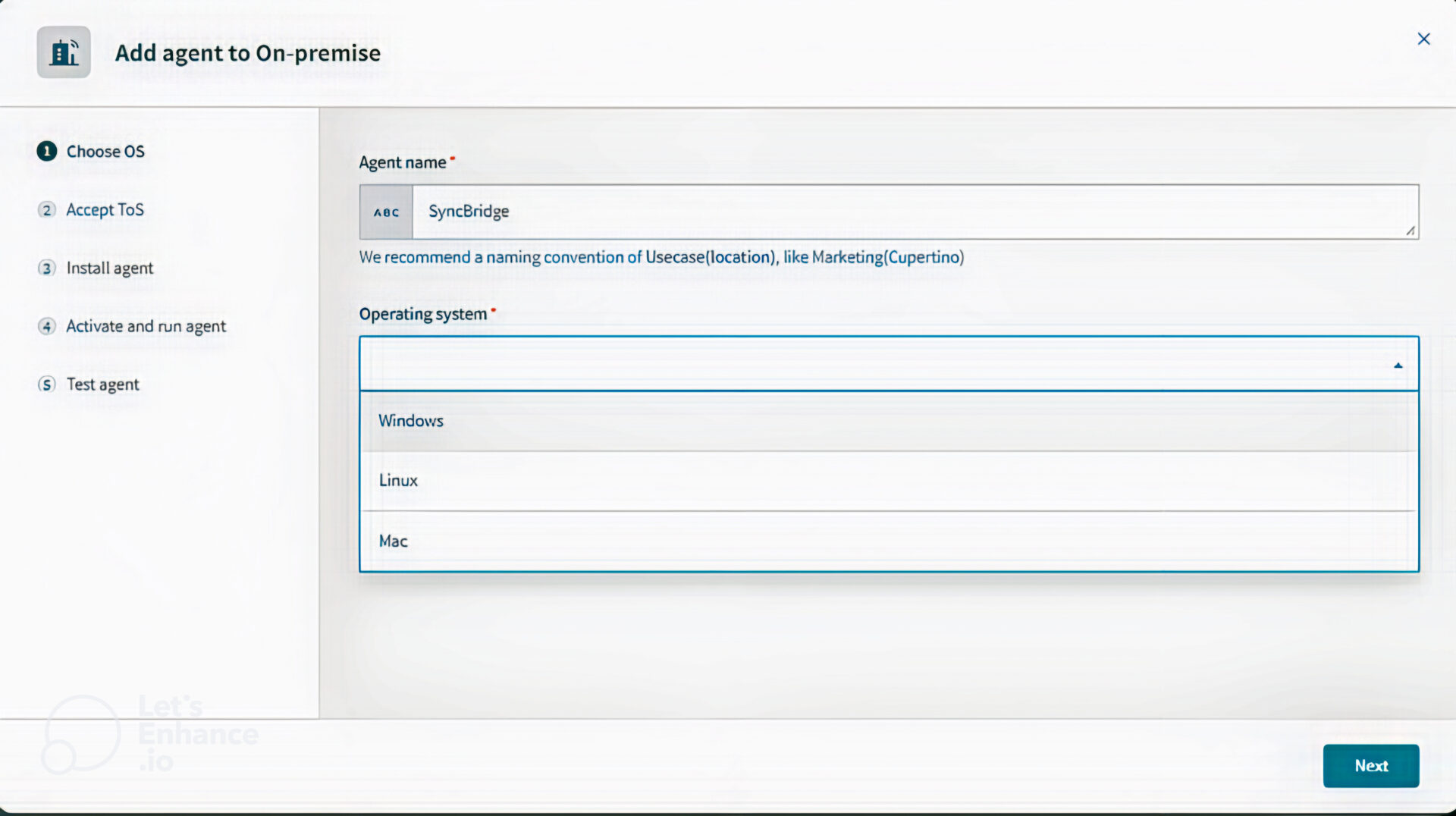Go to the Install agent step

[110, 268]
